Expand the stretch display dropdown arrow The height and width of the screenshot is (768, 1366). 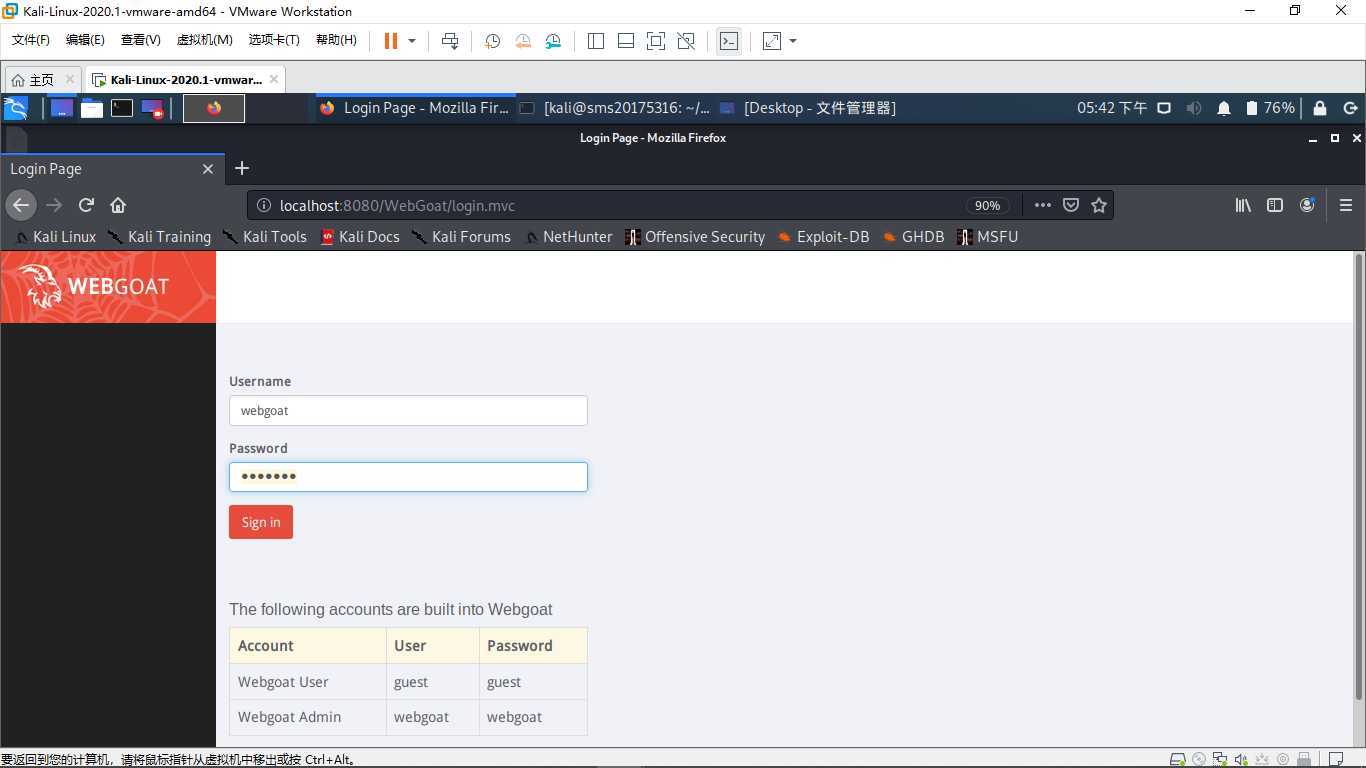point(793,41)
